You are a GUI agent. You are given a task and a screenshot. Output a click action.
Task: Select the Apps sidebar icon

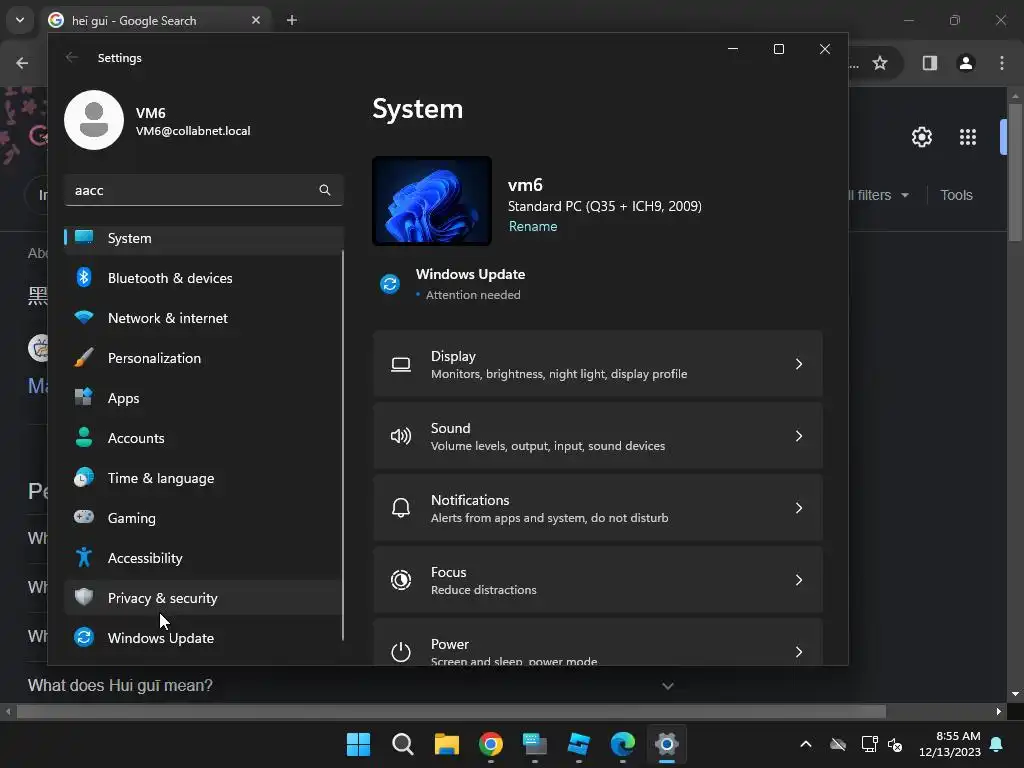pyautogui.click(x=84, y=398)
